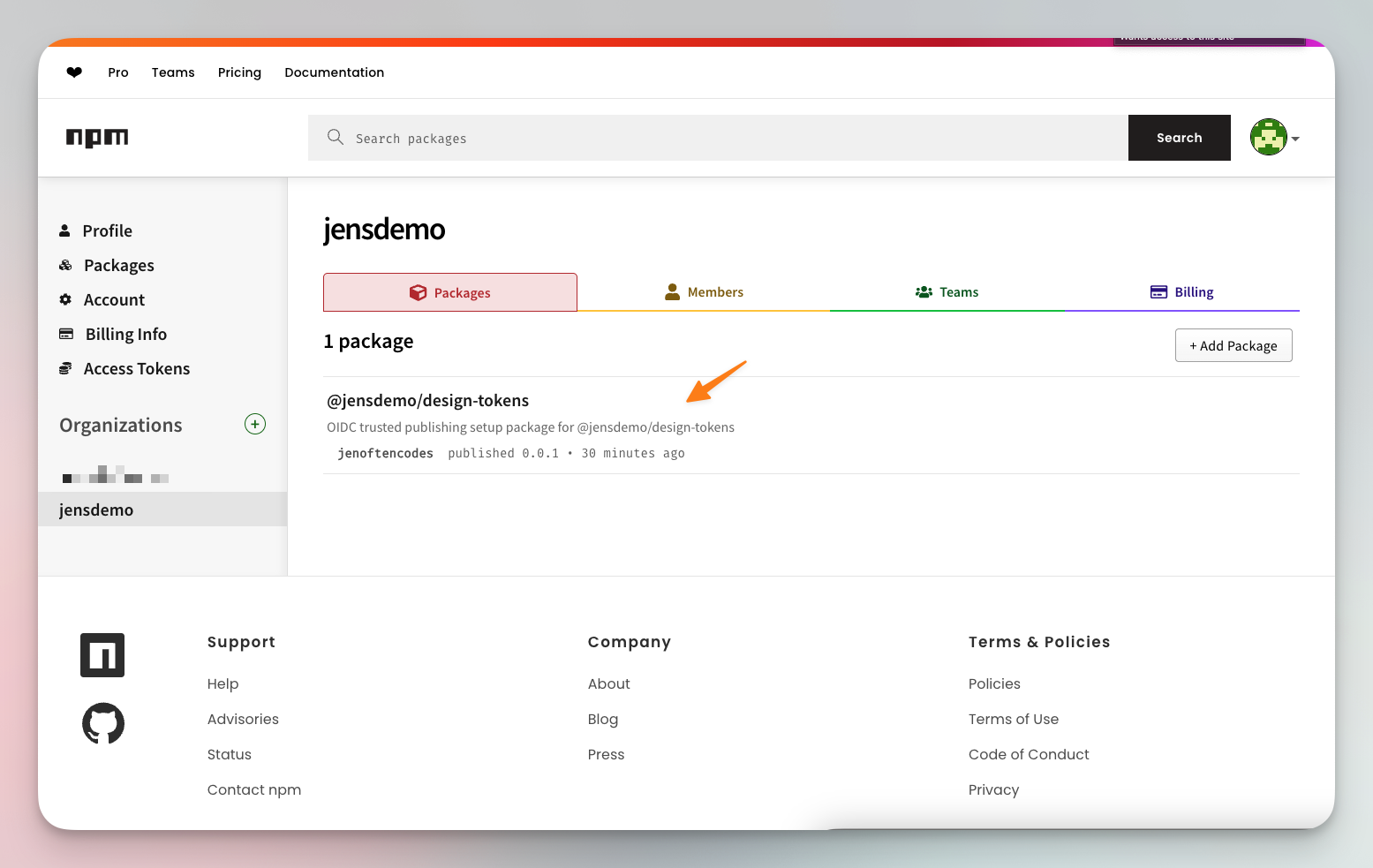Open Code of Conduct in footer
This screenshot has width=1373, height=868.
tap(1029, 754)
